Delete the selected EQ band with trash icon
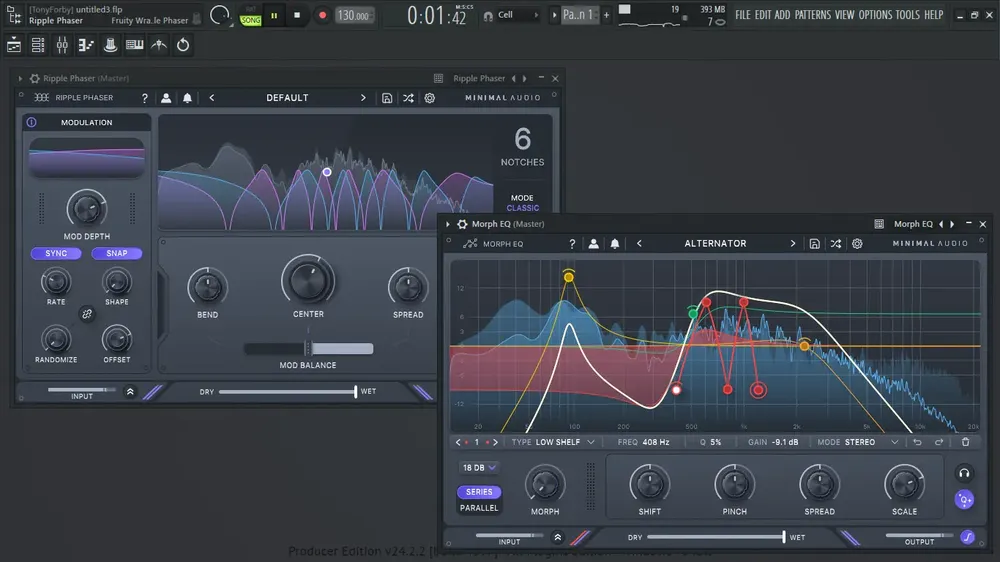1000x562 pixels. tap(966, 442)
